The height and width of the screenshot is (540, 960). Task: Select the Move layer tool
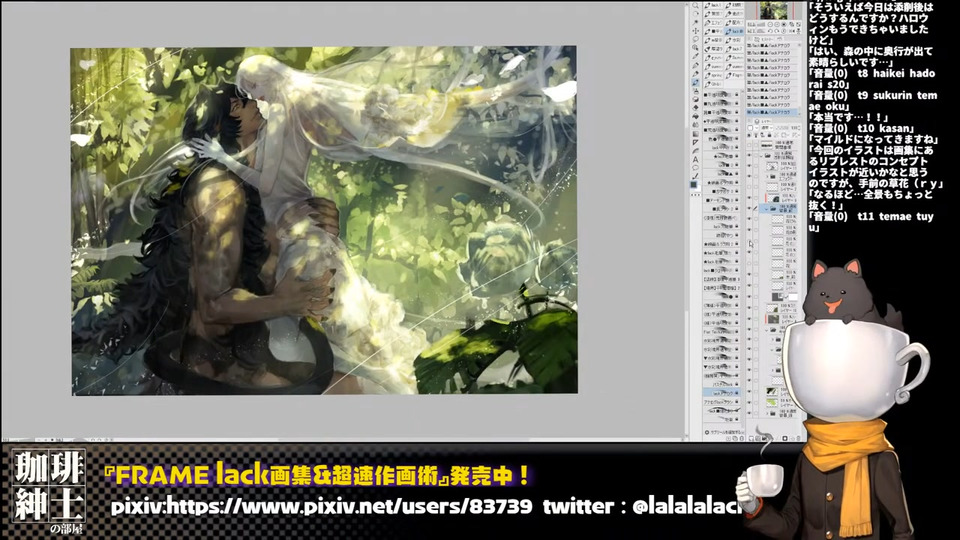point(696,31)
